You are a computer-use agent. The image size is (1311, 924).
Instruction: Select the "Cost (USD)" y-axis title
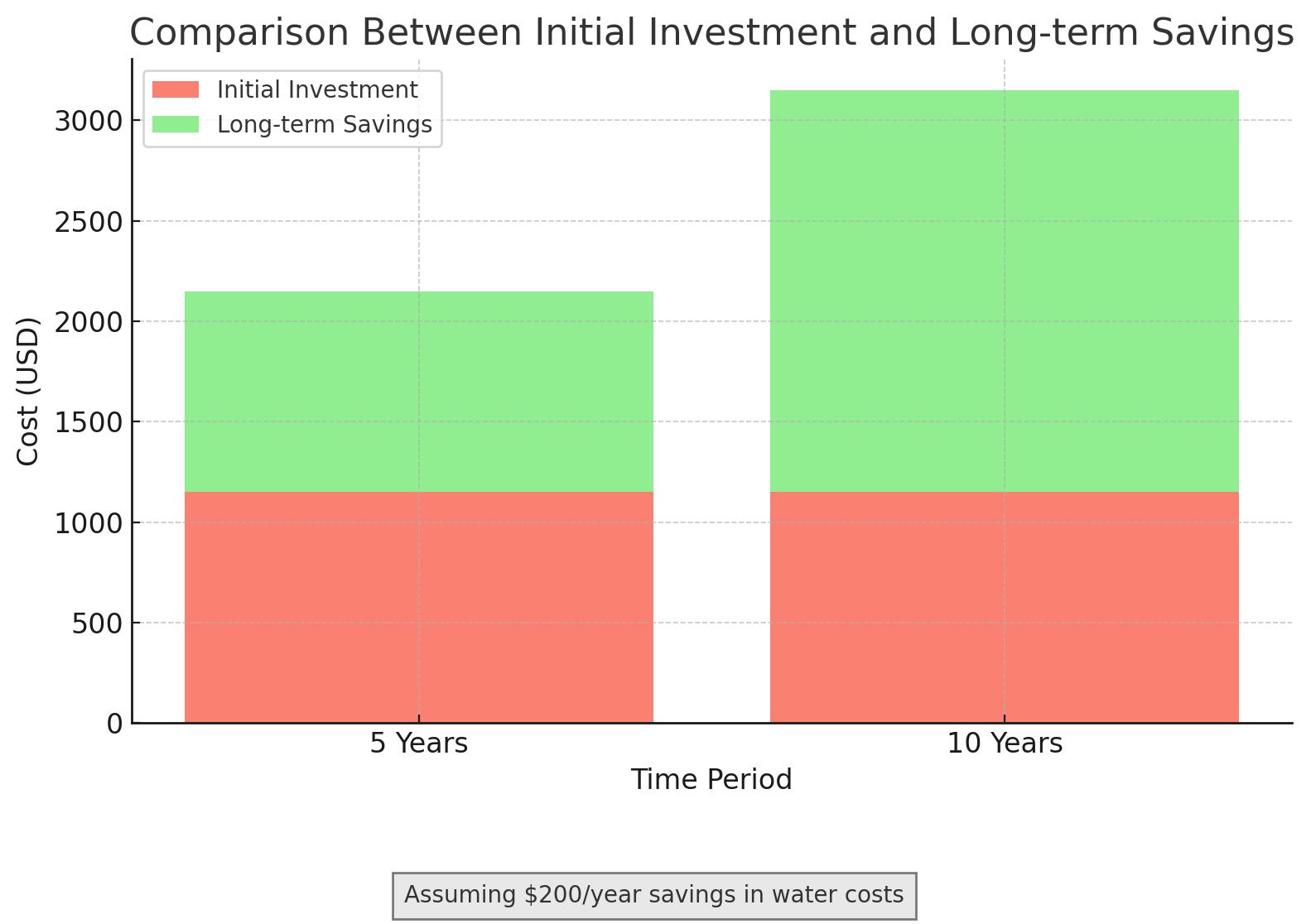(28, 391)
